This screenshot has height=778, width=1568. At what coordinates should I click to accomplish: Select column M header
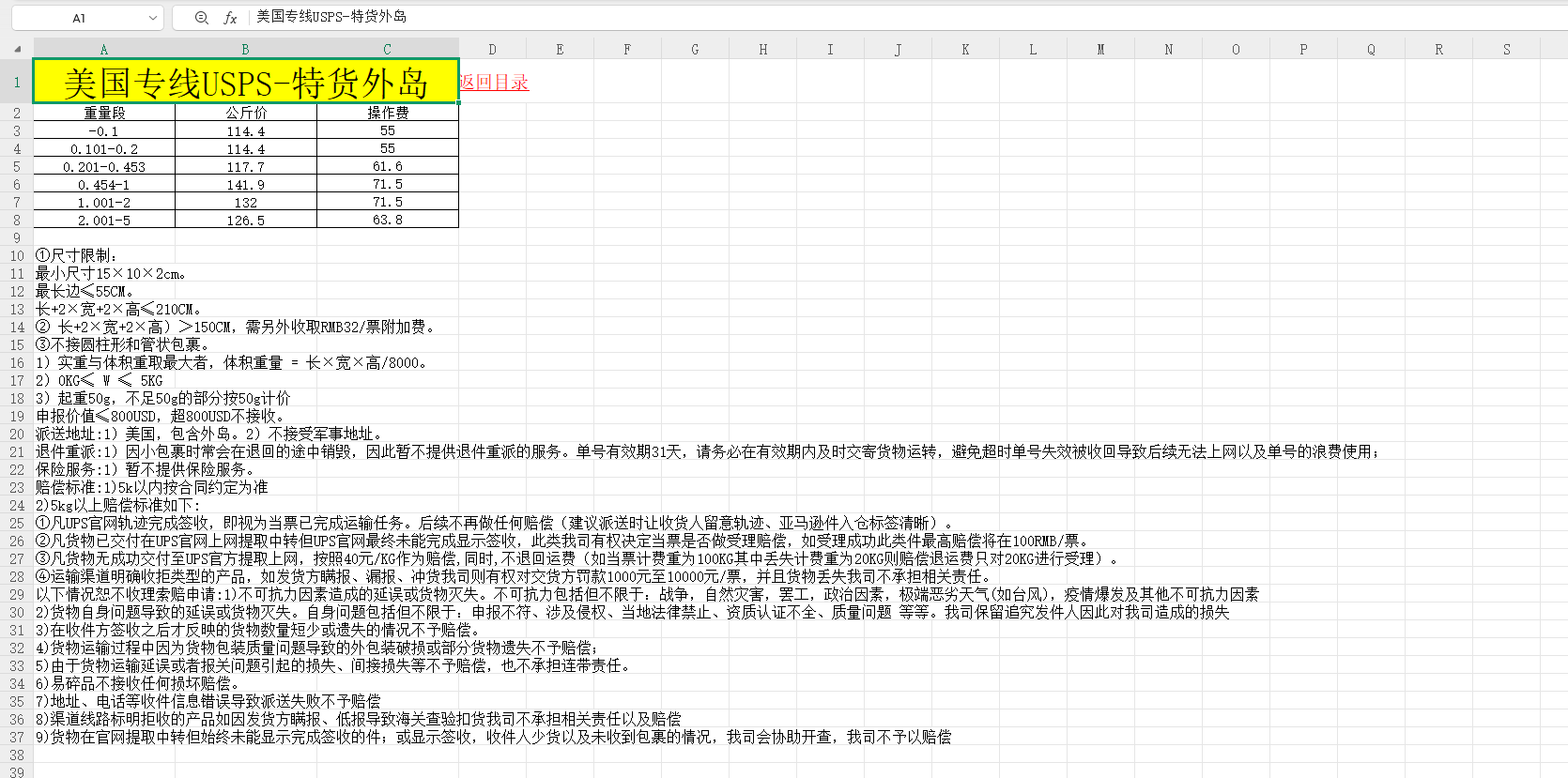point(1100,49)
